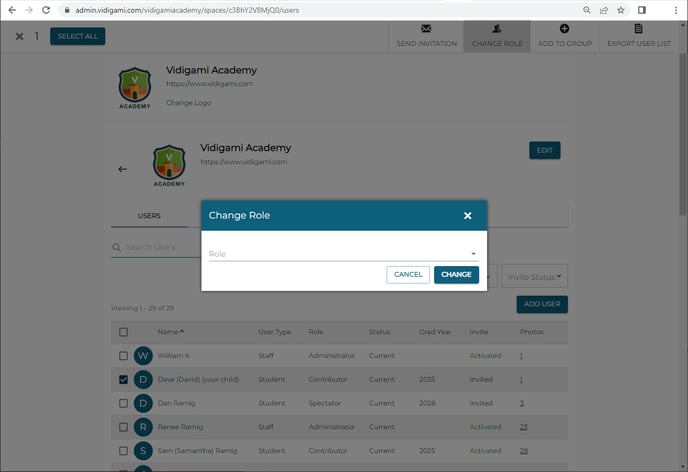This screenshot has height=472, width=688.
Task: Click the User Type column header
Action: pos(275,332)
